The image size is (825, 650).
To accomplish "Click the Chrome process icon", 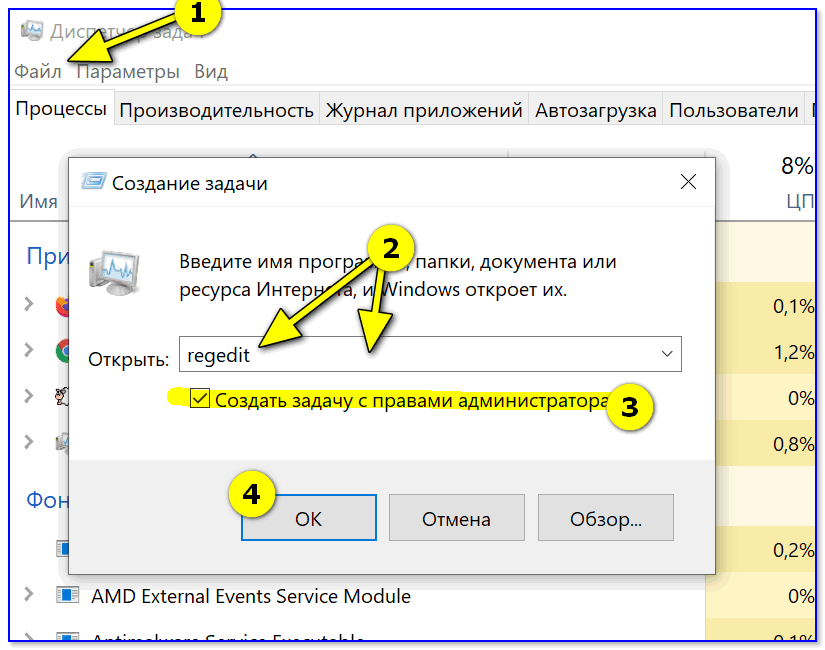I will pos(63,351).
